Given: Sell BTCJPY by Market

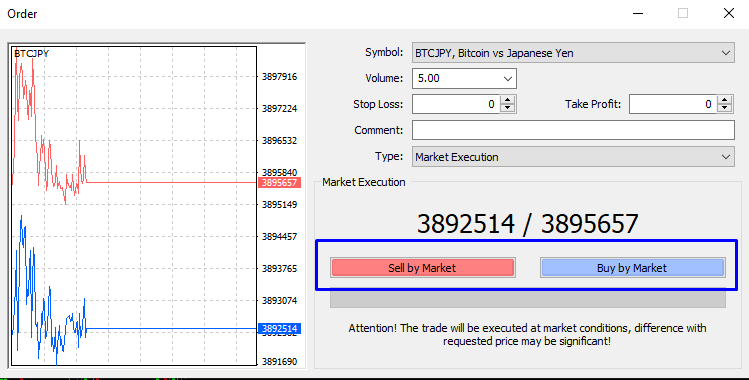Looking at the screenshot, I should click(422, 268).
